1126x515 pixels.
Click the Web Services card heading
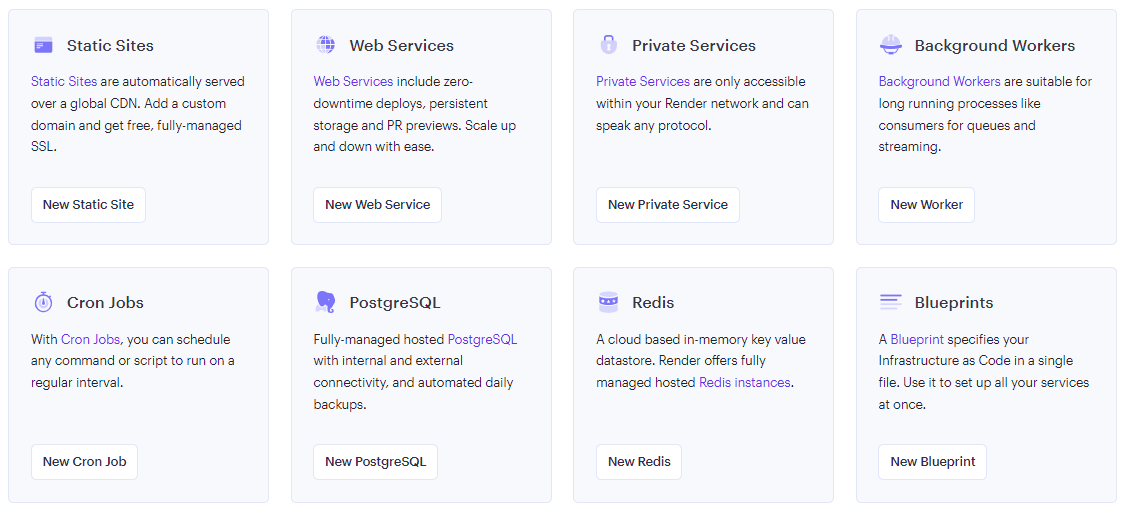pyautogui.click(x=401, y=45)
